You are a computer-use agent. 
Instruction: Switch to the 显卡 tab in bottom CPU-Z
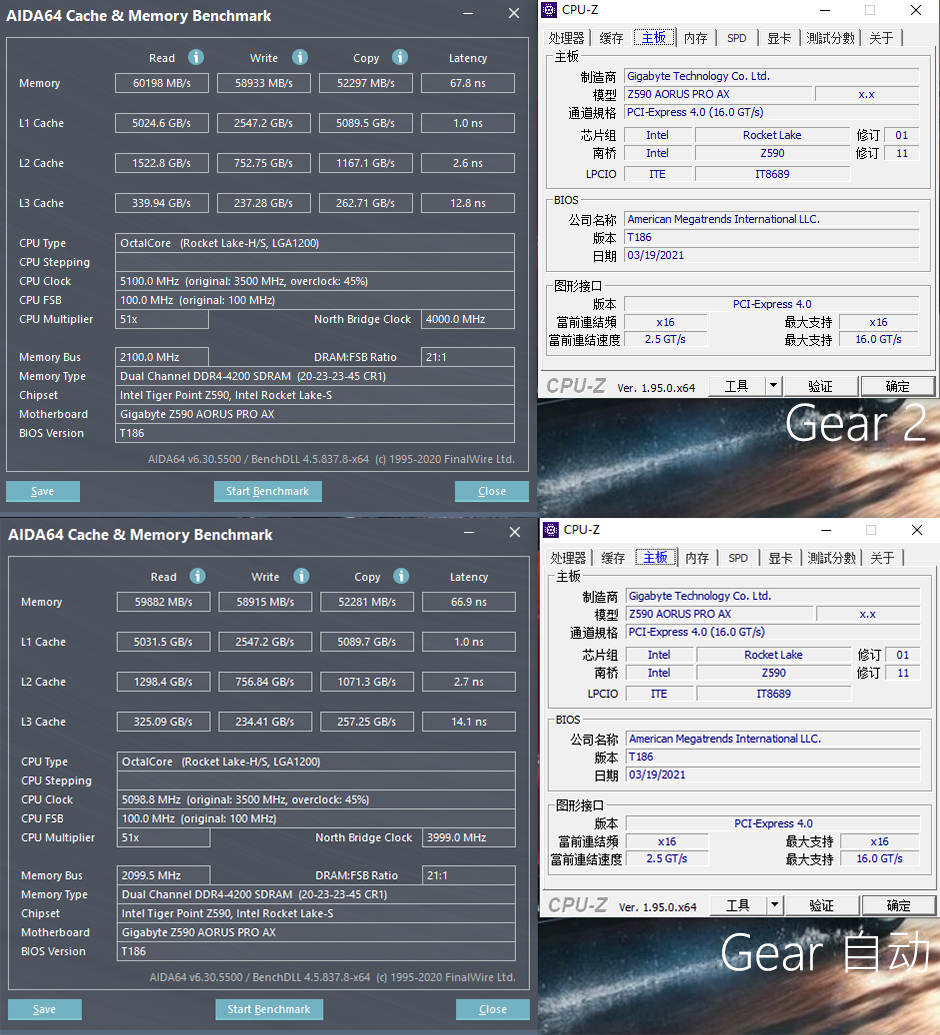[x=780, y=557]
